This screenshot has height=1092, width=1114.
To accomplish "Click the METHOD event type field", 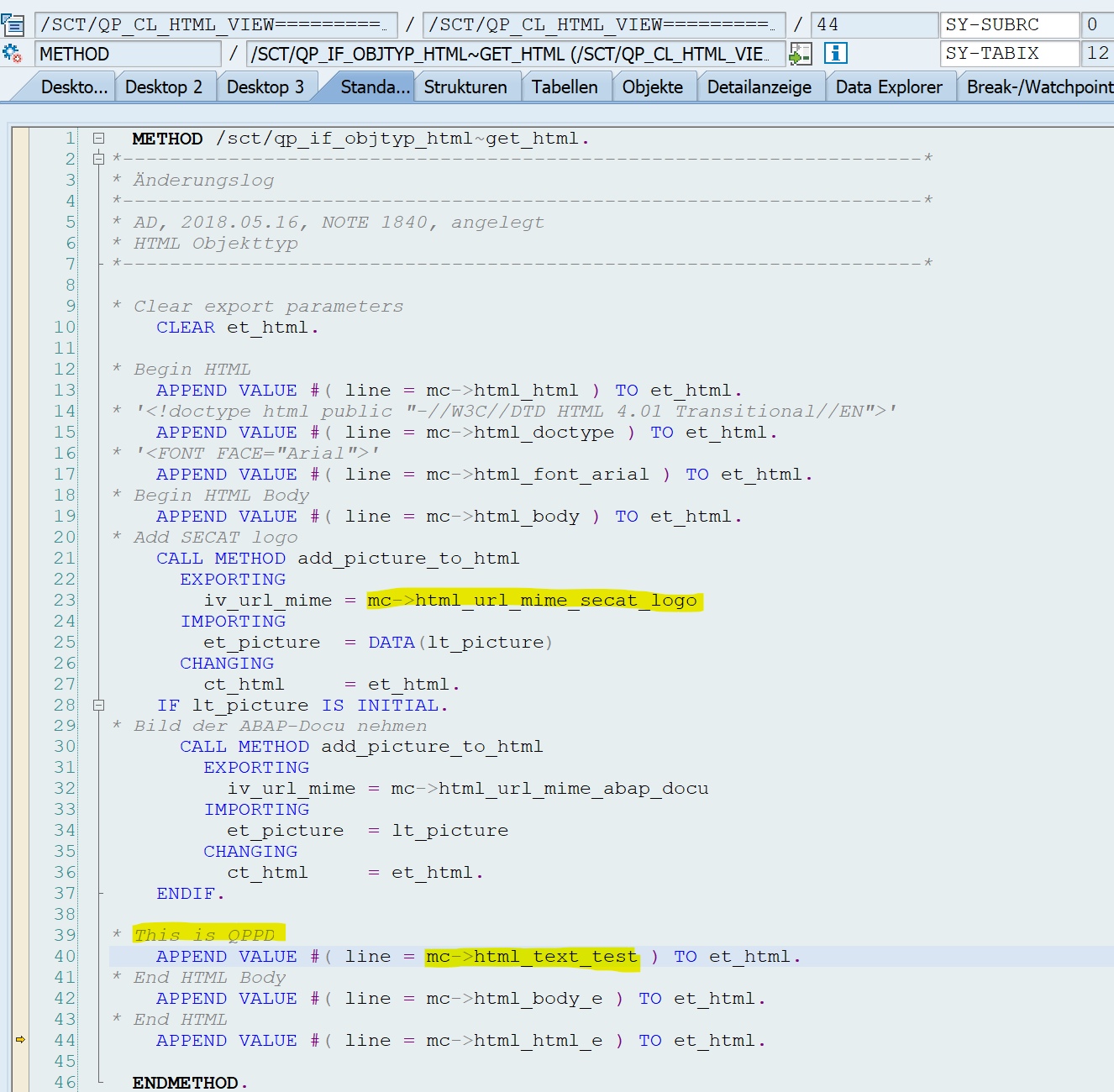I will point(128,54).
